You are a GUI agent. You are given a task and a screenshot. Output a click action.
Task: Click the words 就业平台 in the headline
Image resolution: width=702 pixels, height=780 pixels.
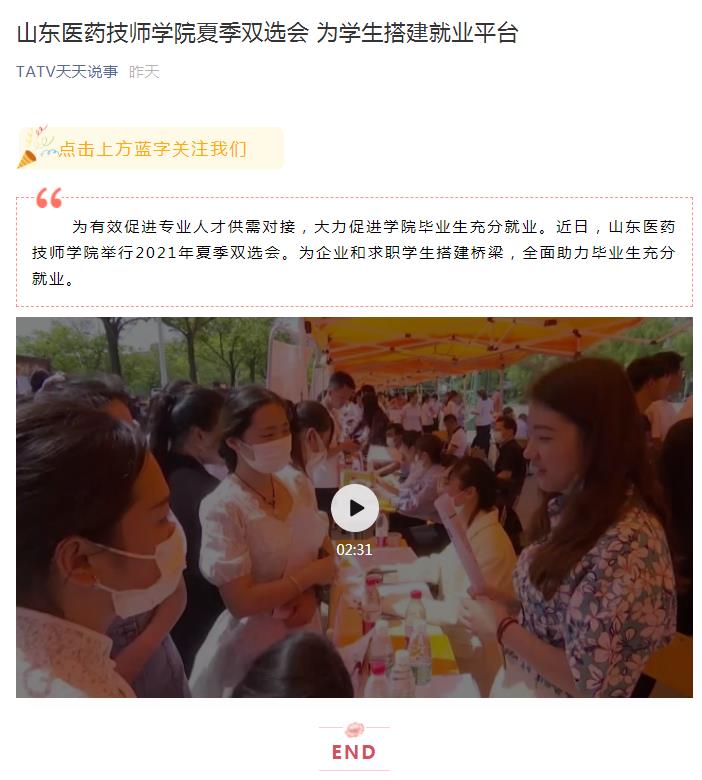473,33
